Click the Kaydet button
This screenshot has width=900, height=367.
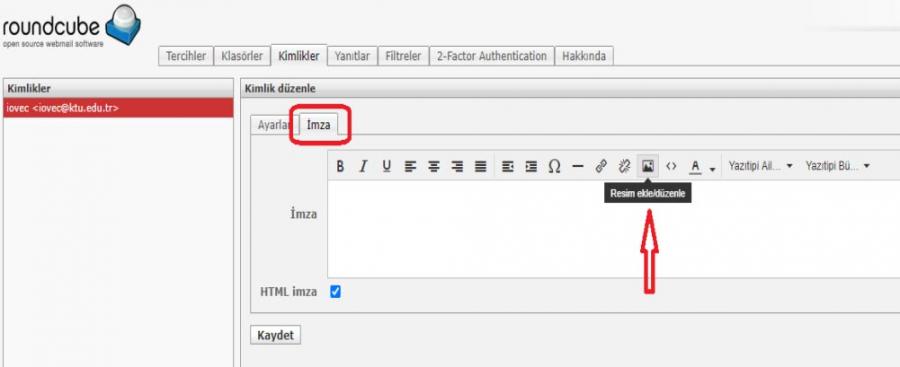276,335
